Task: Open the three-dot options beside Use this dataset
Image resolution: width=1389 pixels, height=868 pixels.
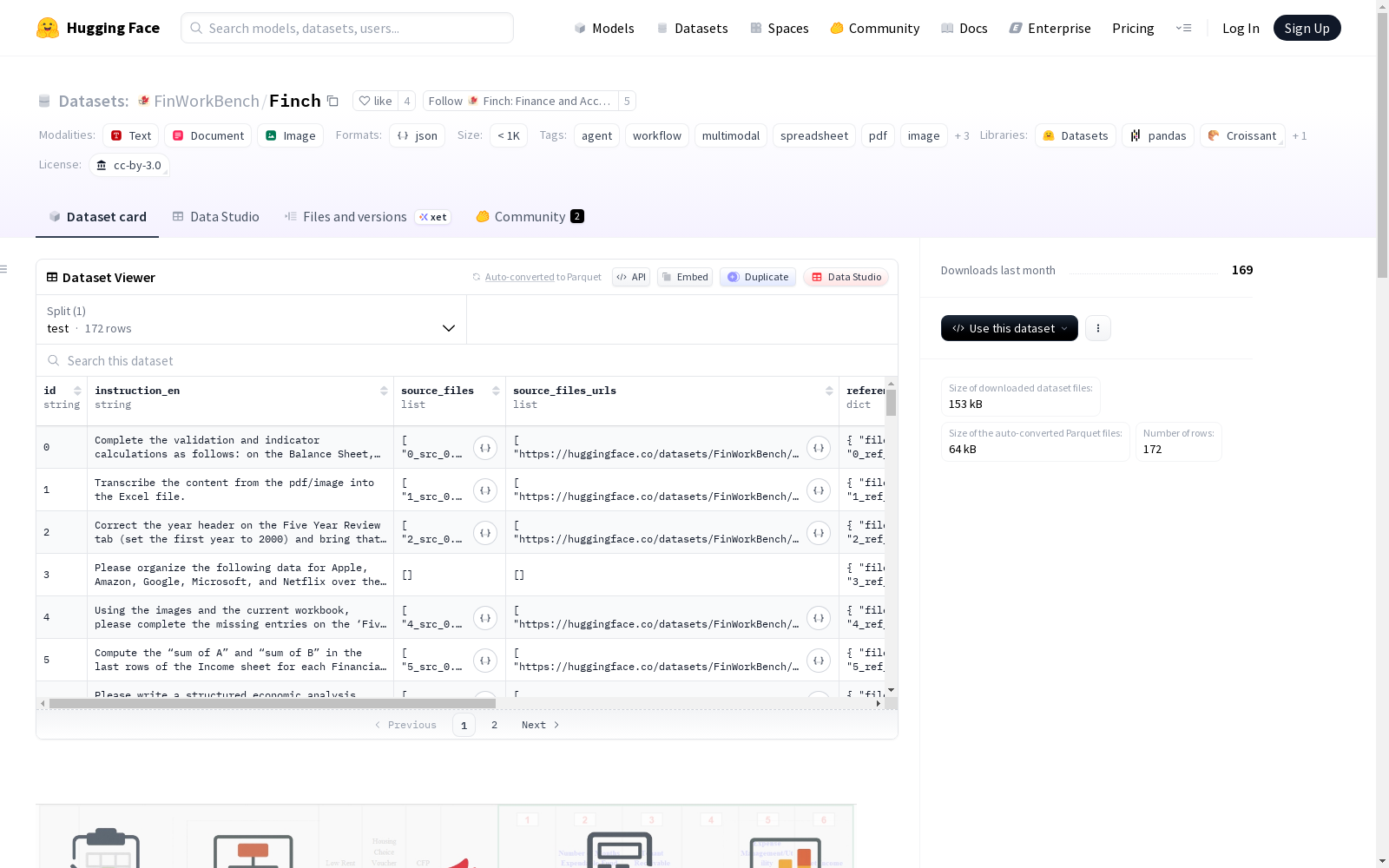Action: click(1098, 328)
